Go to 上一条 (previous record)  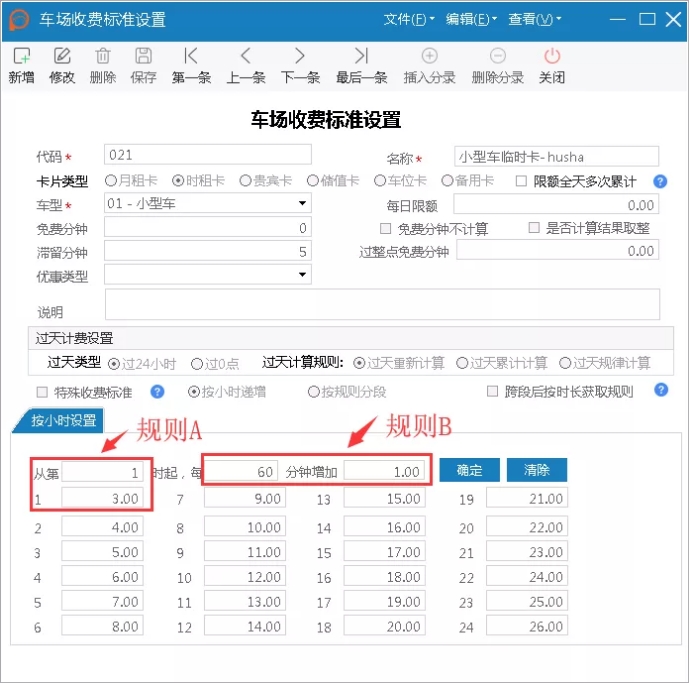click(246, 56)
